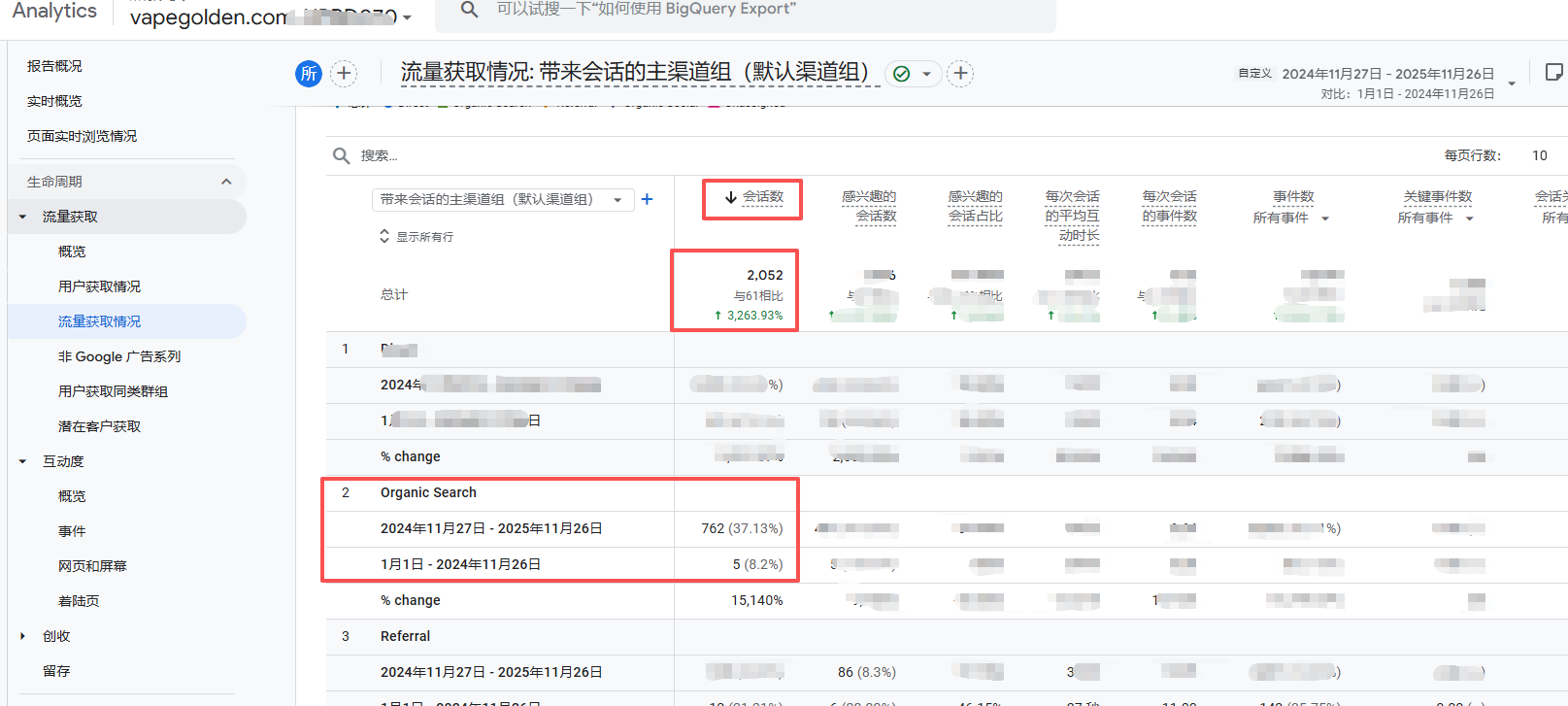Click the 显示所有行 expand rows icon
The width and height of the screenshot is (1568, 706).
click(x=384, y=236)
